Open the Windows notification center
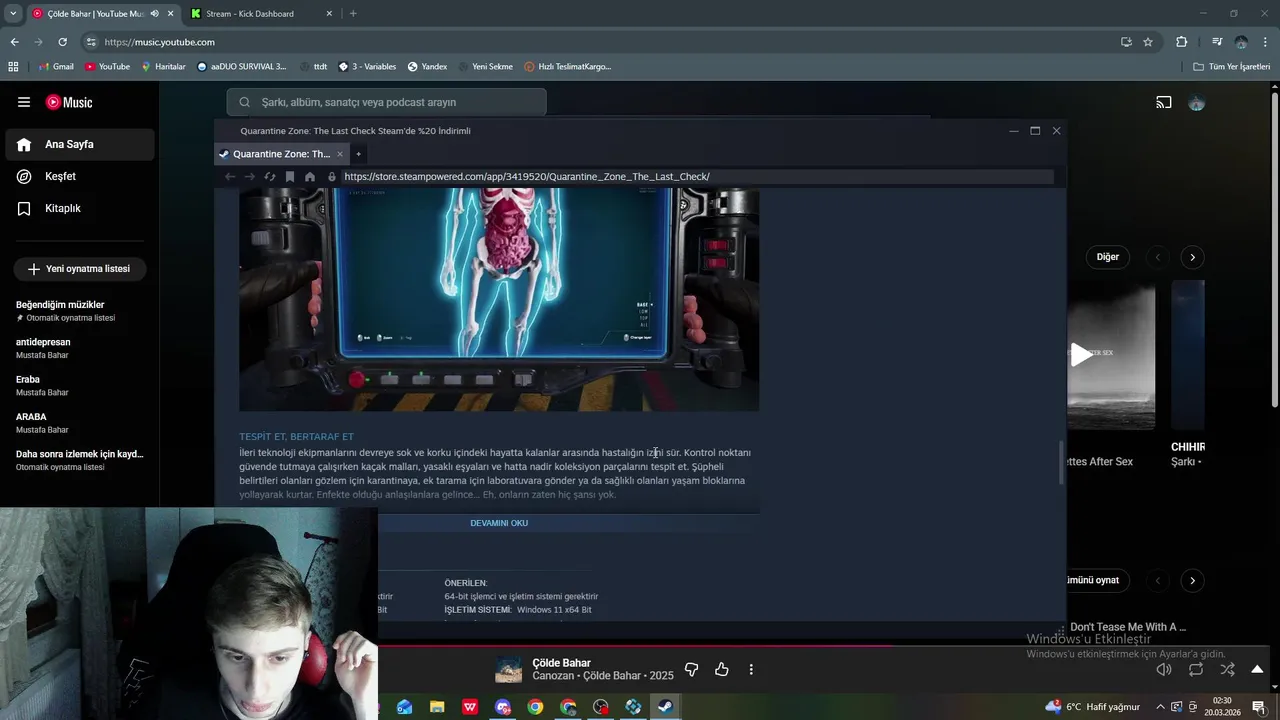This screenshot has width=1280, height=720. tap(1259, 707)
